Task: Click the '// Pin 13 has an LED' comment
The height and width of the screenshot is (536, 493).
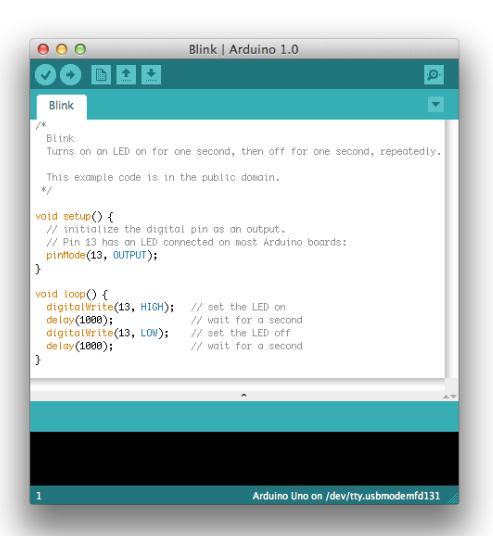Action: point(197,242)
